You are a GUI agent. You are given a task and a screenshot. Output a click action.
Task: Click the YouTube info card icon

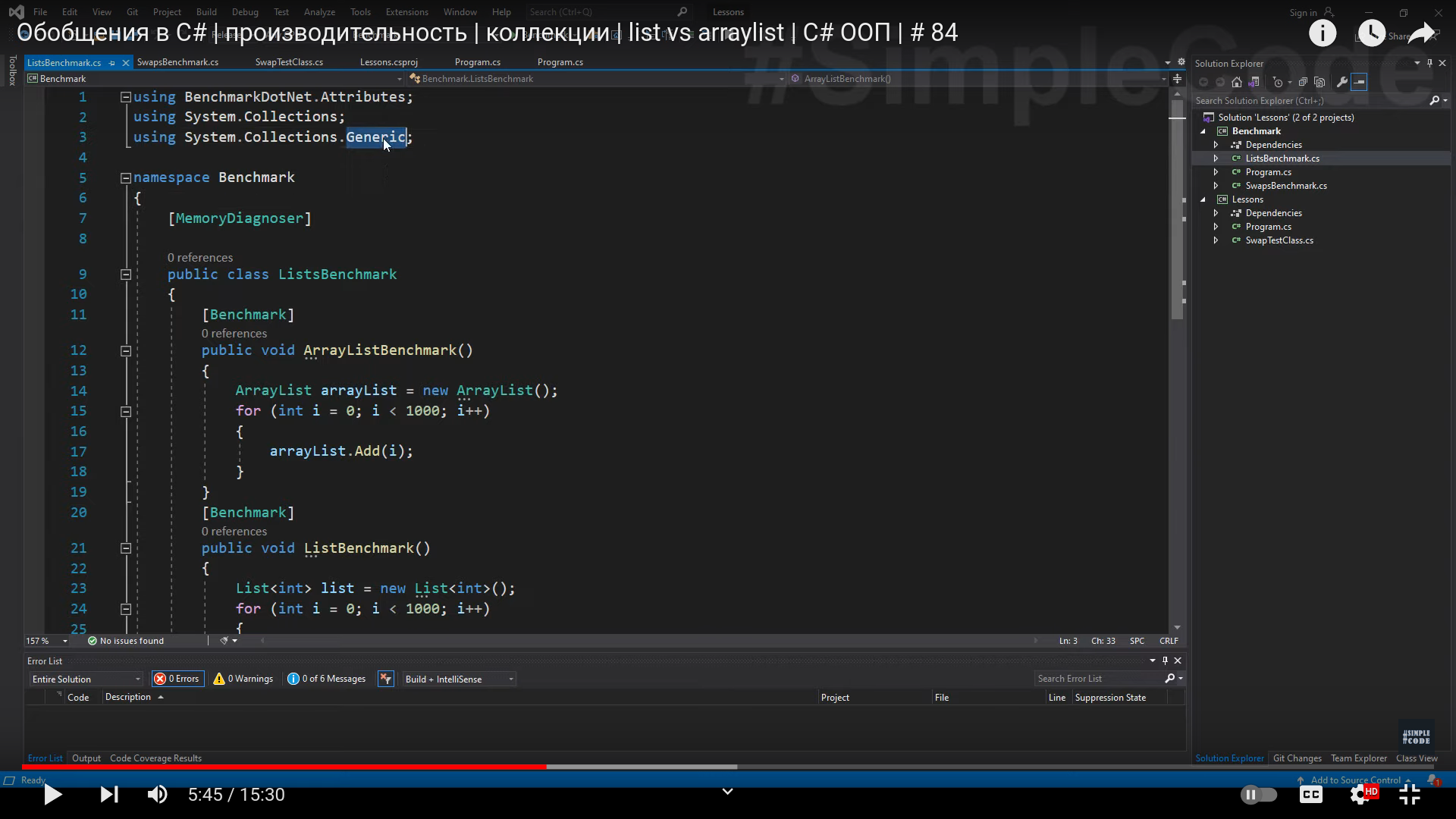click(1323, 33)
